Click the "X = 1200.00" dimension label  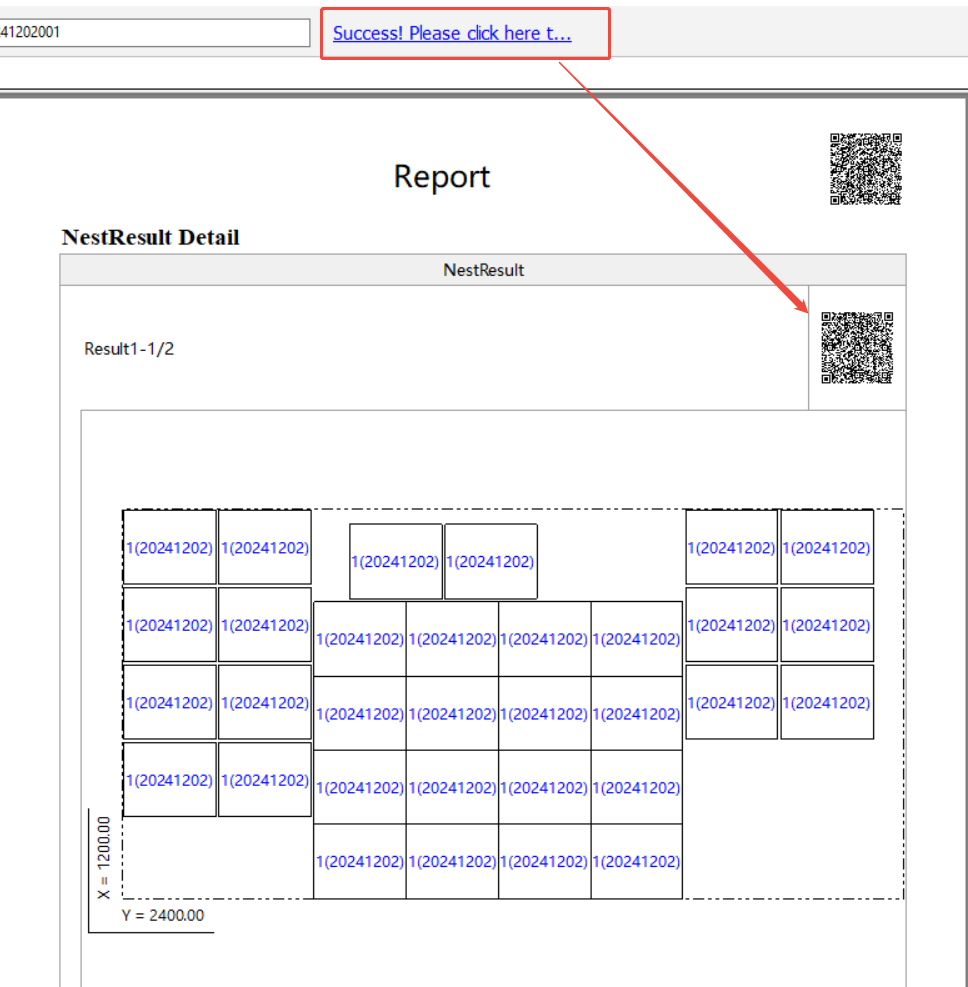click(x=104, y=857)
